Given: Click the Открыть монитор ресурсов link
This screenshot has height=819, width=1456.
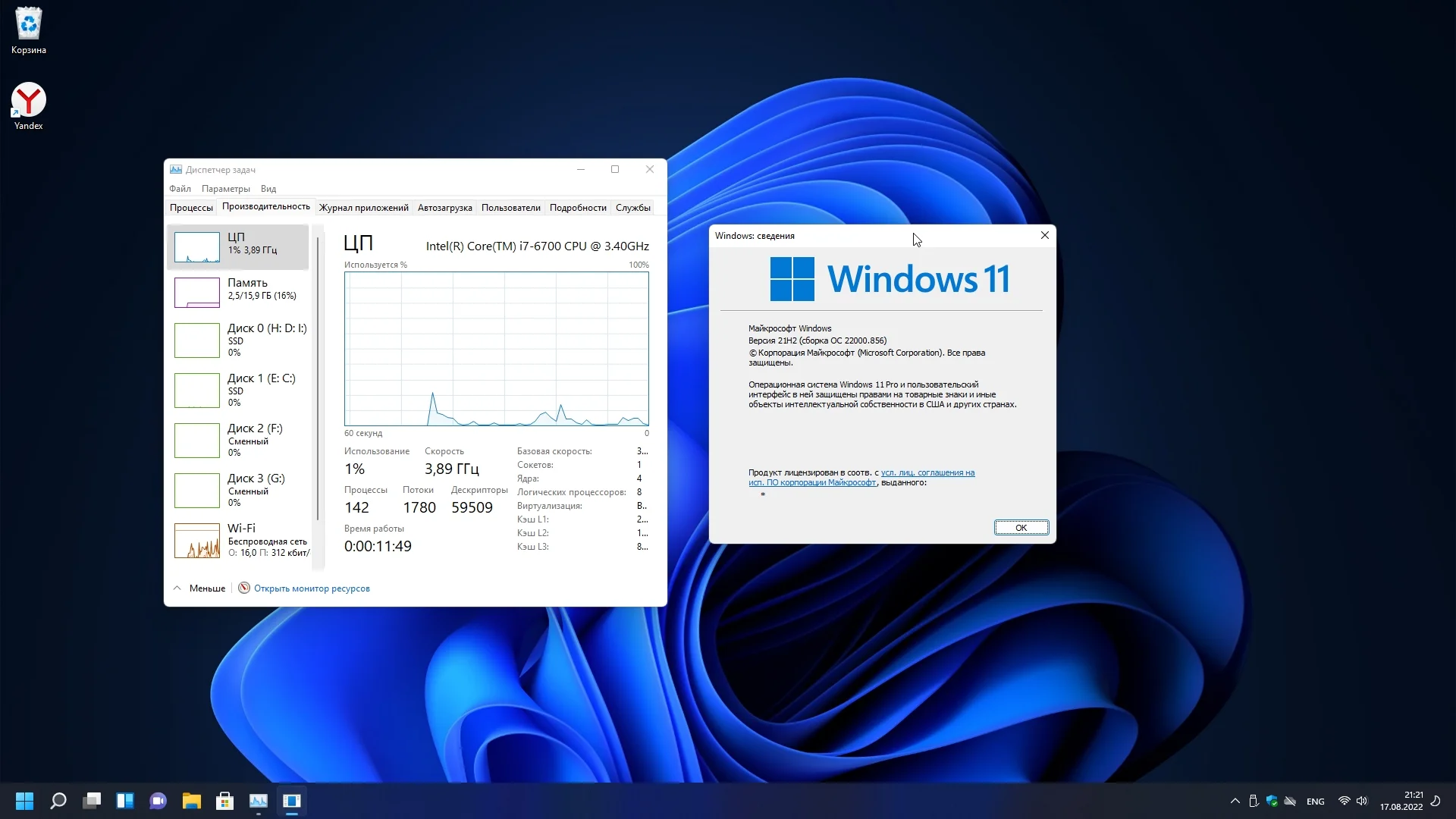Looking at the screenshot, I should (x=312, y=588).
